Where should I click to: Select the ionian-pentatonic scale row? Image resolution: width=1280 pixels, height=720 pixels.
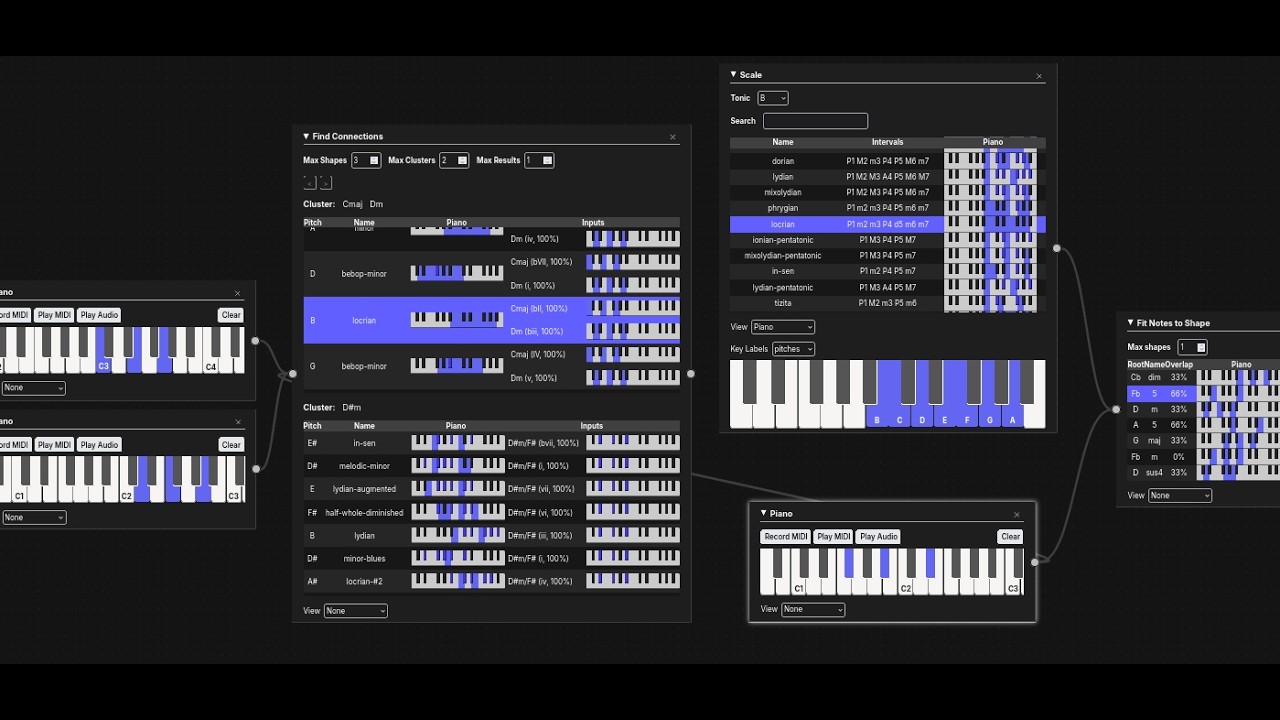pyautogui.click(x=888, y=240)
